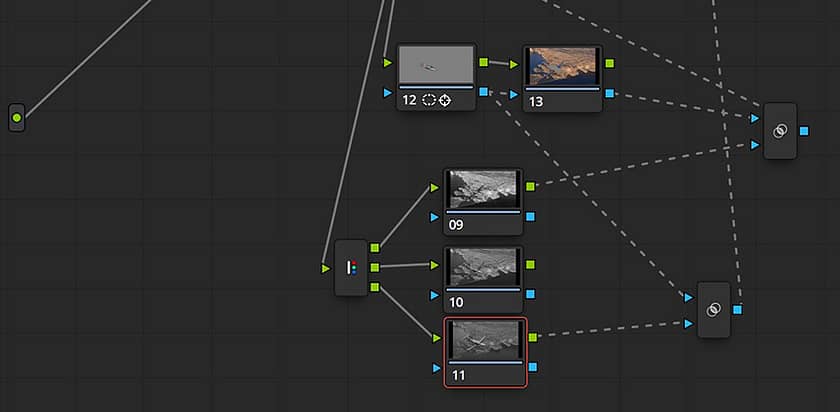Click lower mixer node first blue input arrow

point(689,297)
